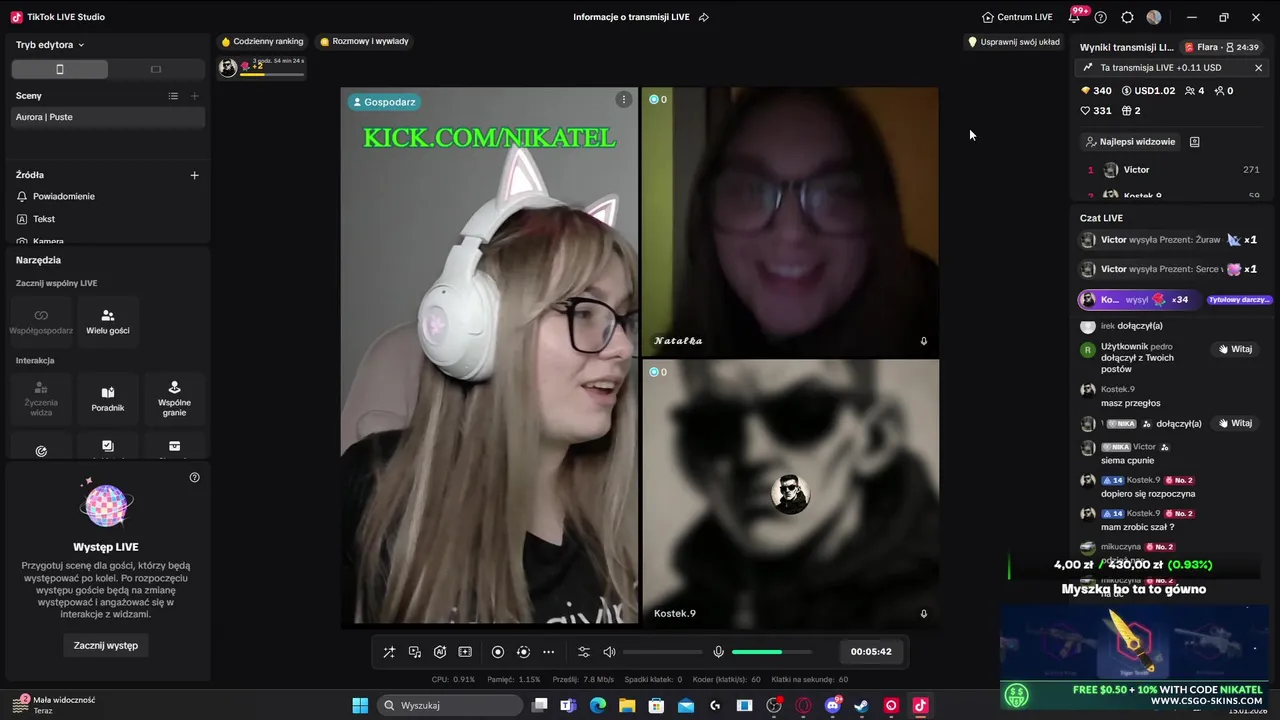Screen dimensions: 1280x720
Task: Open audio mixer settings sliders icon
Action: (584, 652)
